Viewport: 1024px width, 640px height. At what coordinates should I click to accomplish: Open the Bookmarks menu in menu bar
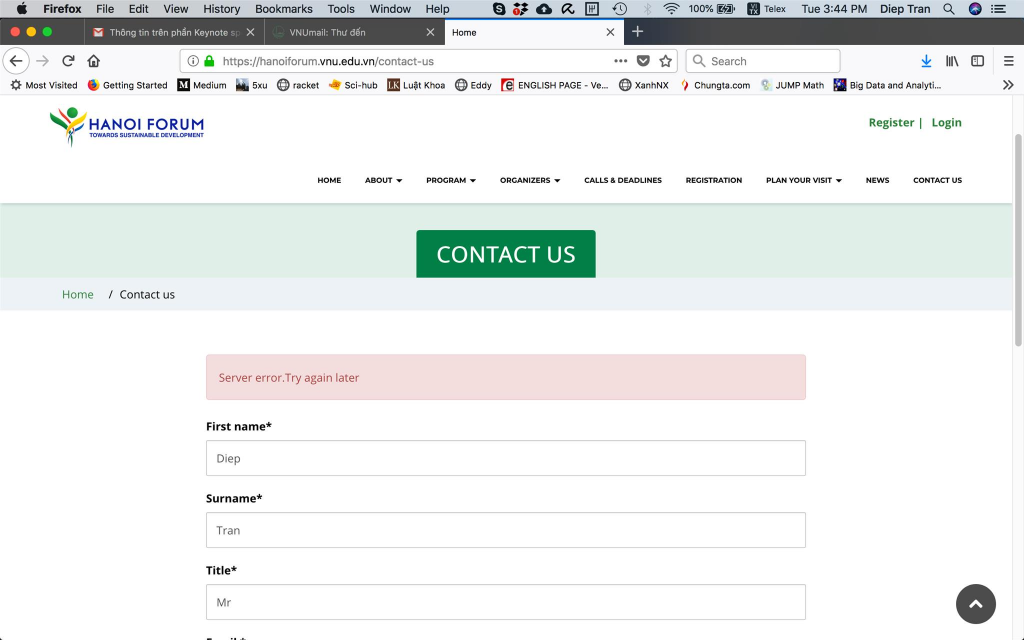tap(284, 9)
